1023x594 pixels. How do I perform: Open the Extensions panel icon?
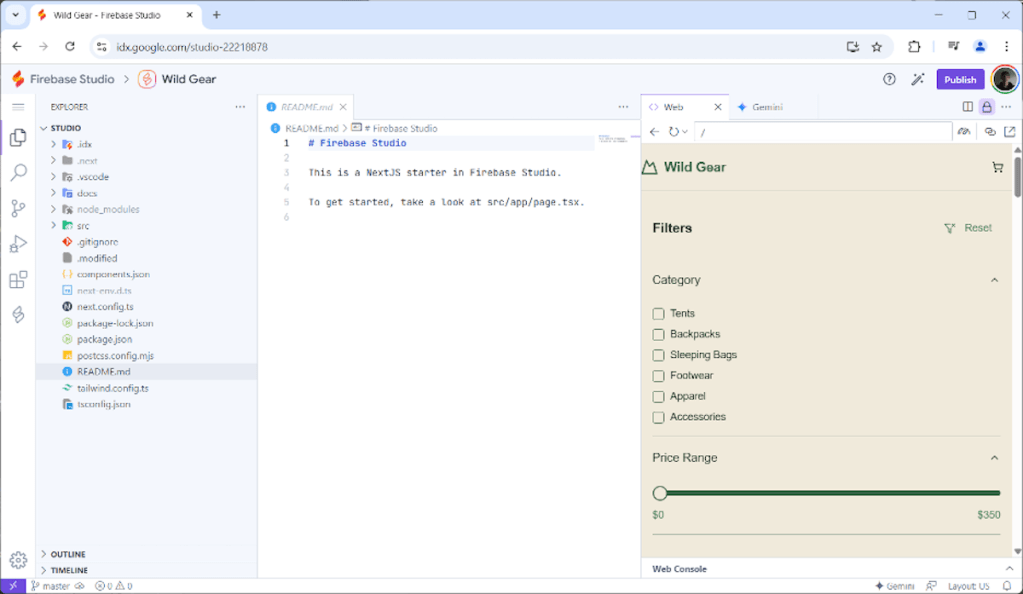point(17,280)
